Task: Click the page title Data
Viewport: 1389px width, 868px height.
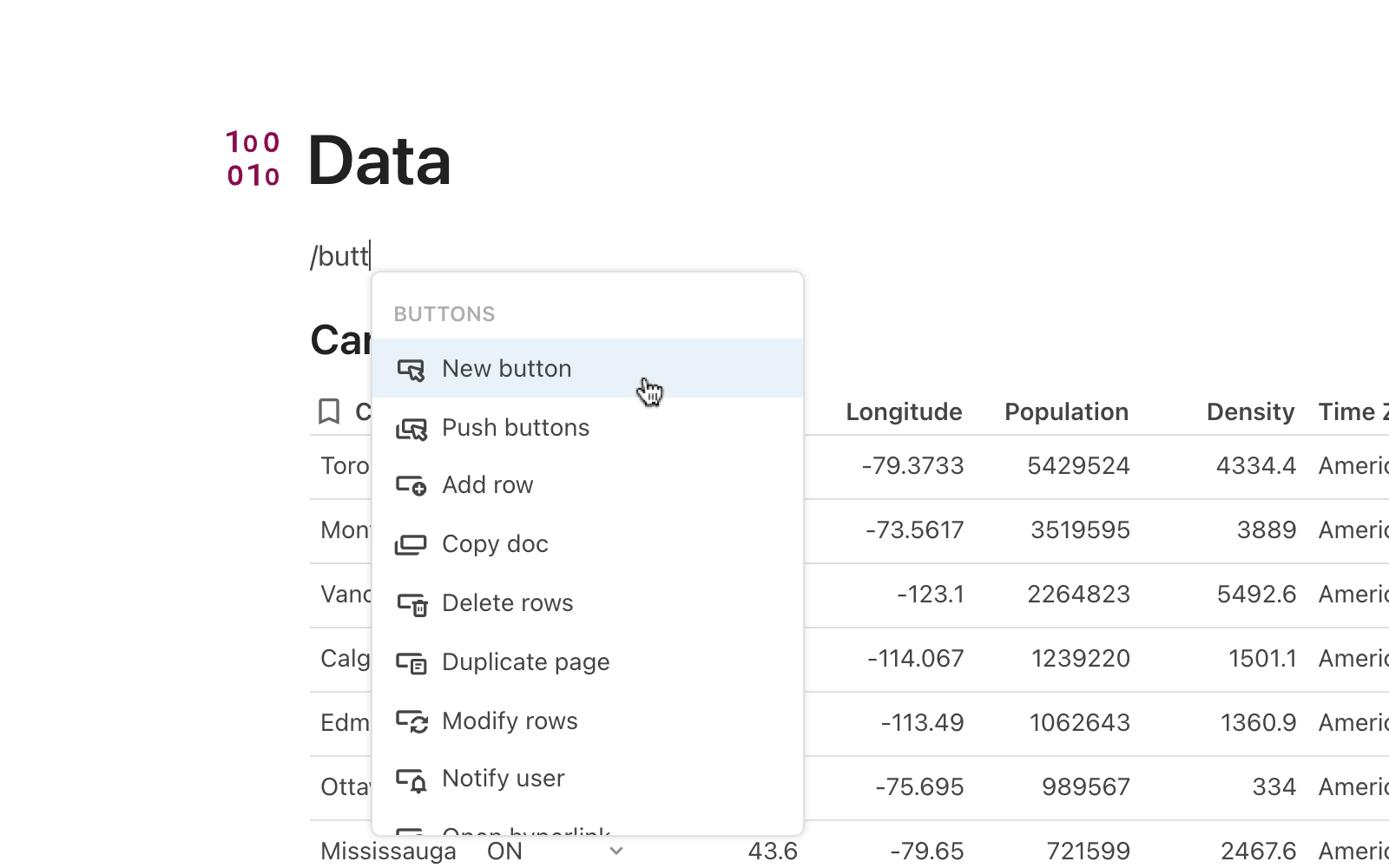Action: (x=379, y=161)
